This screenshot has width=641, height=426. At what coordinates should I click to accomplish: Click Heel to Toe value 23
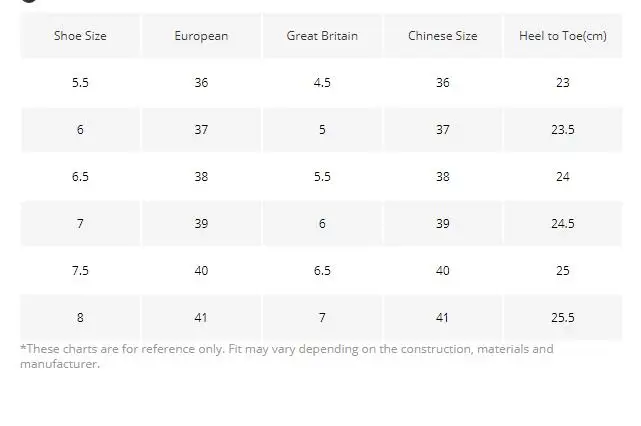point(563,83)
